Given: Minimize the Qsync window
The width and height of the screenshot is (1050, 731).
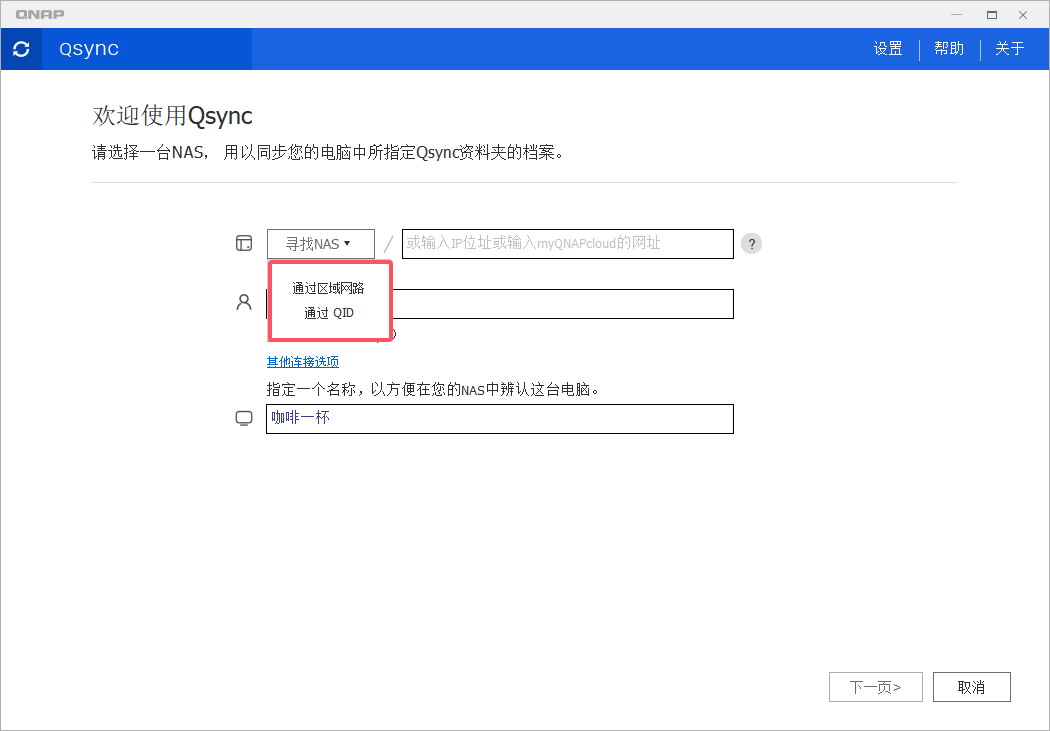Looking at the screenshot, I should pyautogui.click(x=957, y=15).
